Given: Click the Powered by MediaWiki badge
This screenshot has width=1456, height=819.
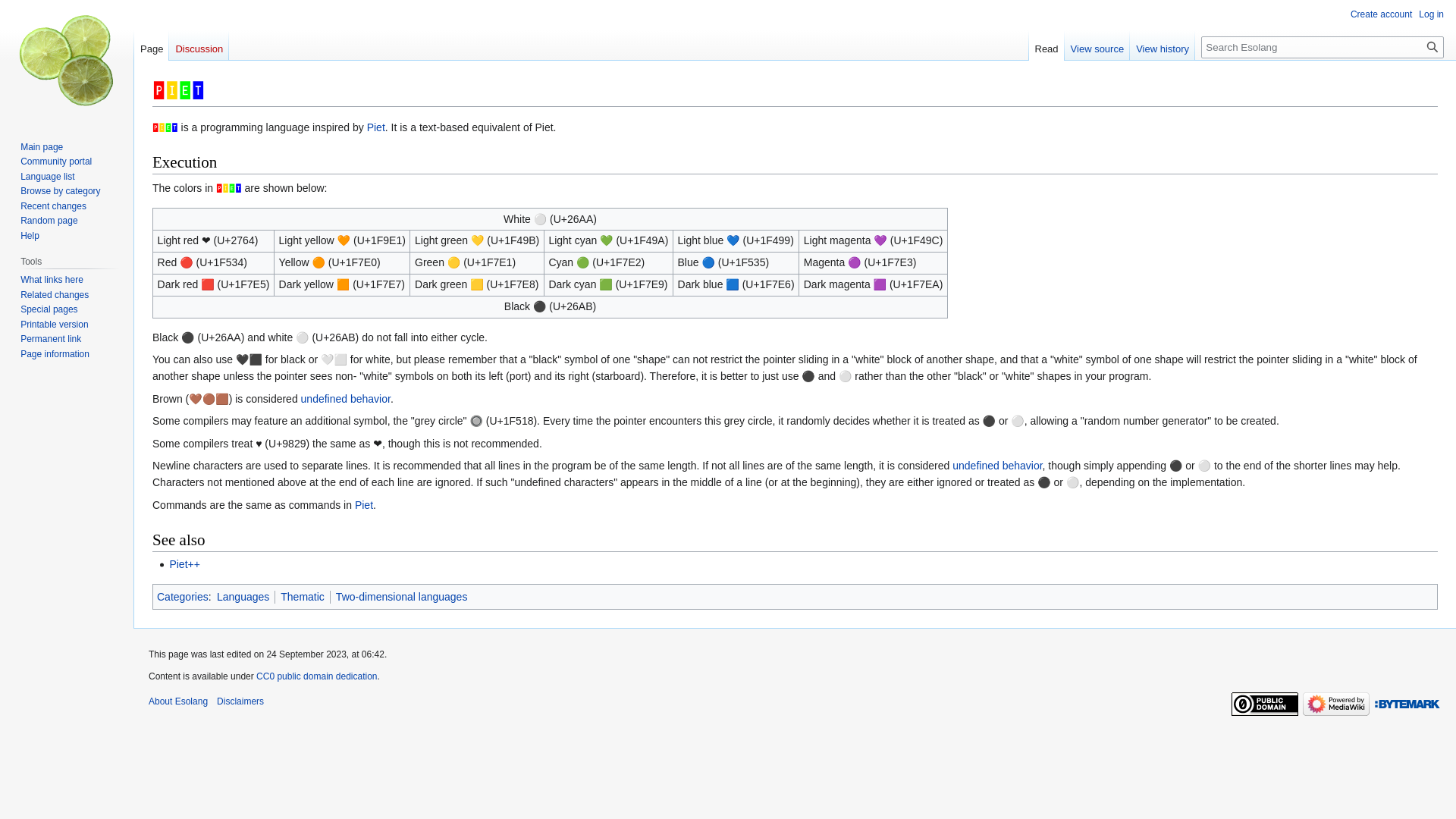Looking at the screenshot, I should coord(1335,704).
